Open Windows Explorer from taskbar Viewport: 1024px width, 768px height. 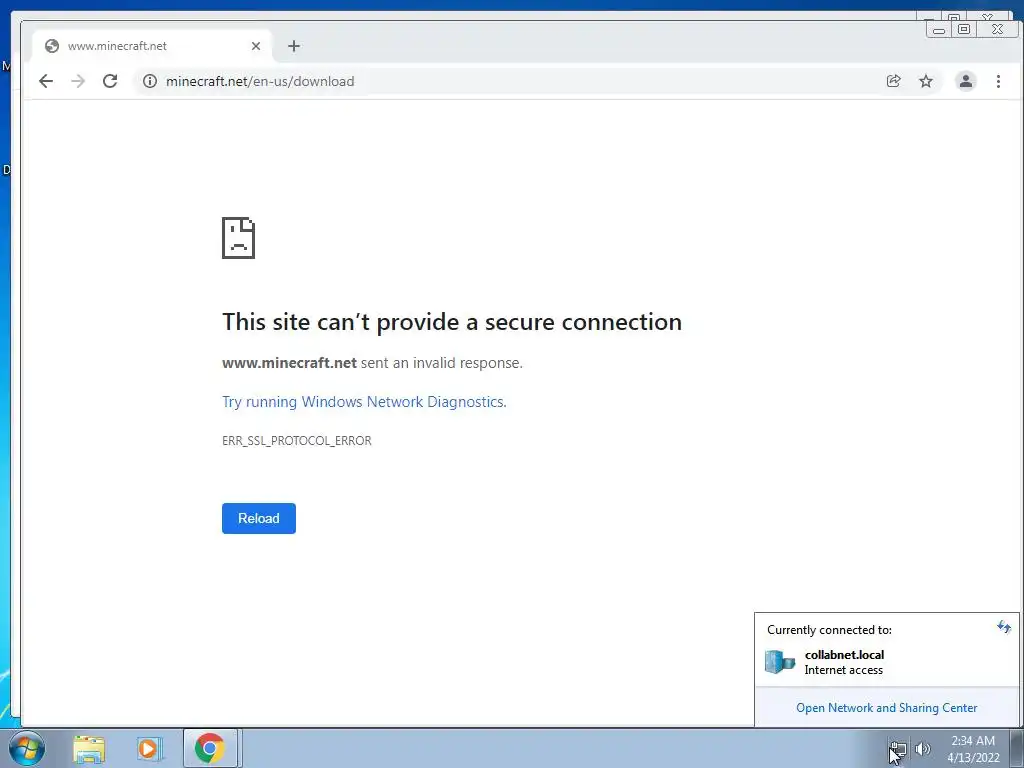click(x=89, y=749)
